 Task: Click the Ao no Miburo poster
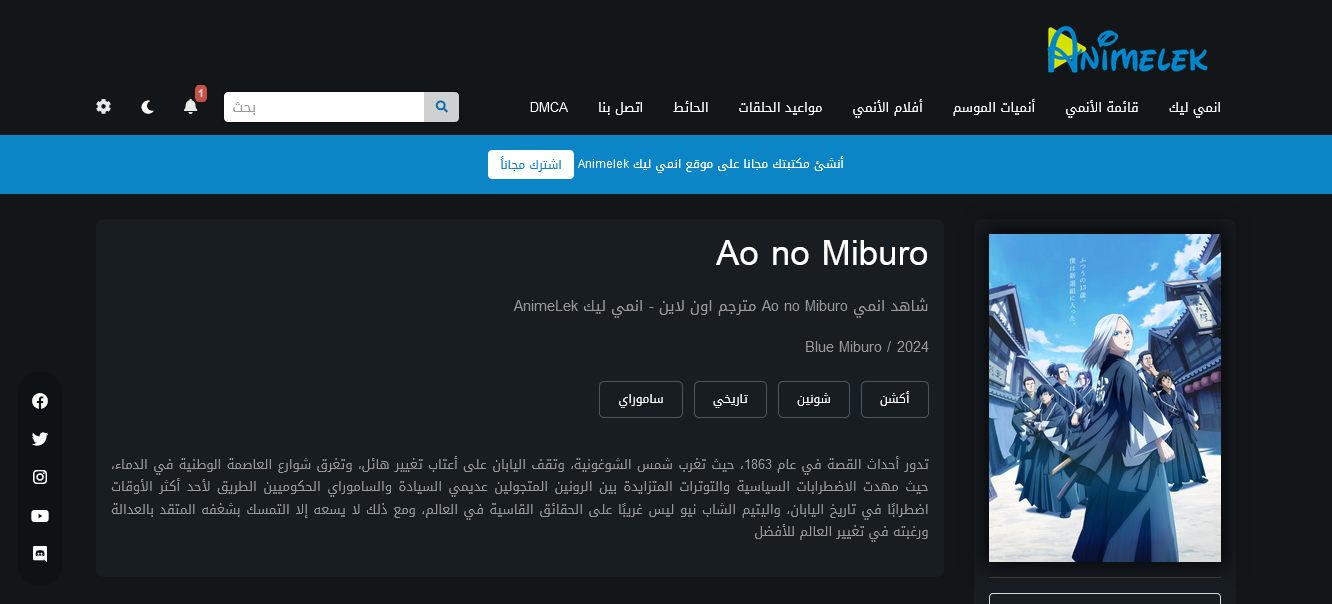1104,398
